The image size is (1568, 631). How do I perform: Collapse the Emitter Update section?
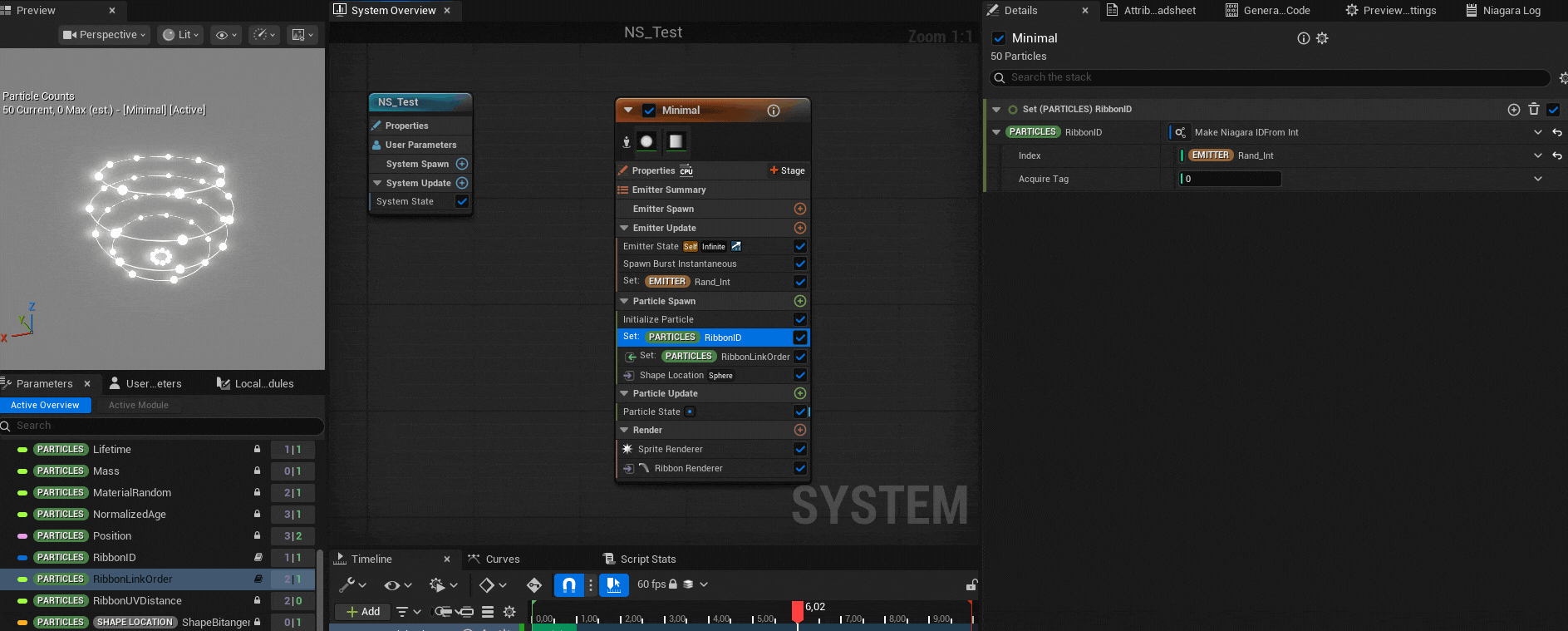pos(624,228)
